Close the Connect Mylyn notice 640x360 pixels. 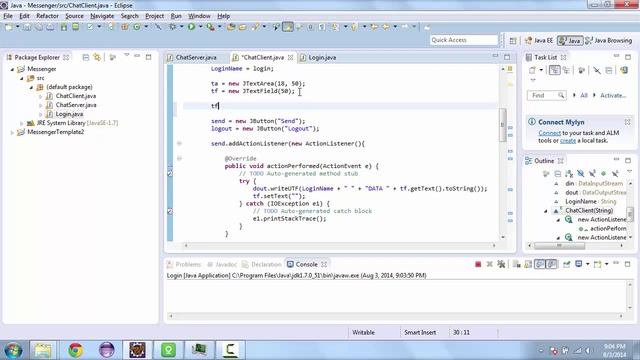click(x=627, y=122)
